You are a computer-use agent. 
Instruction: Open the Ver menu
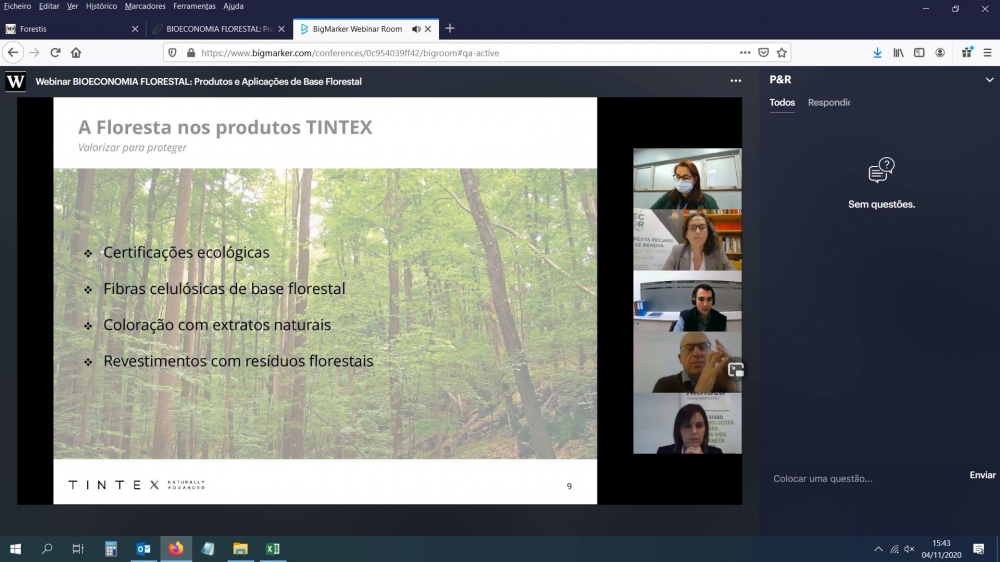pos(72,6)
